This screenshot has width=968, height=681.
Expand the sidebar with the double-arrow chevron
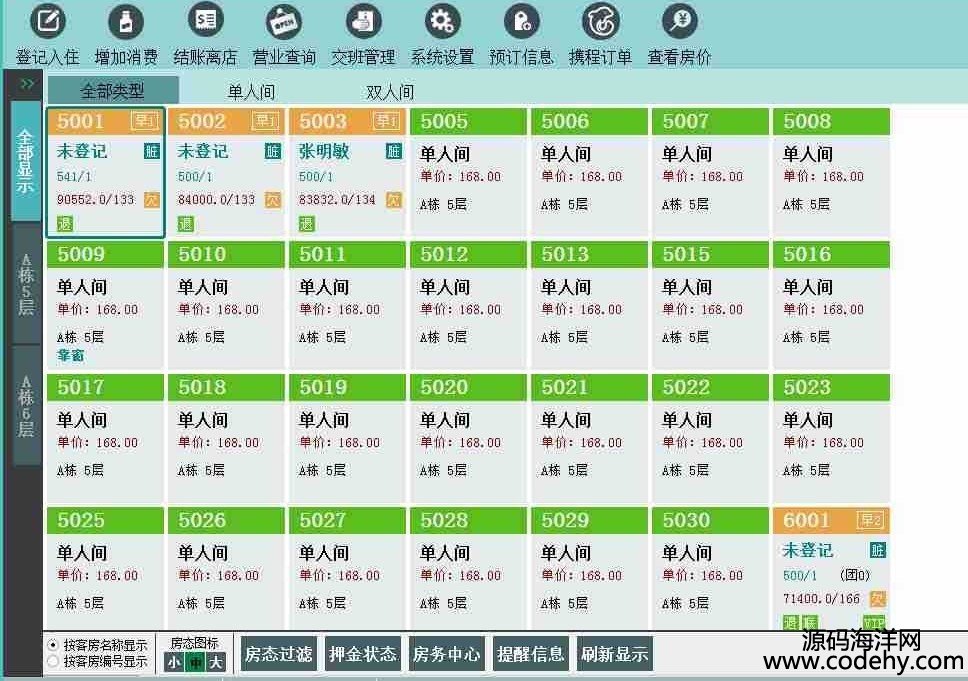27,83
